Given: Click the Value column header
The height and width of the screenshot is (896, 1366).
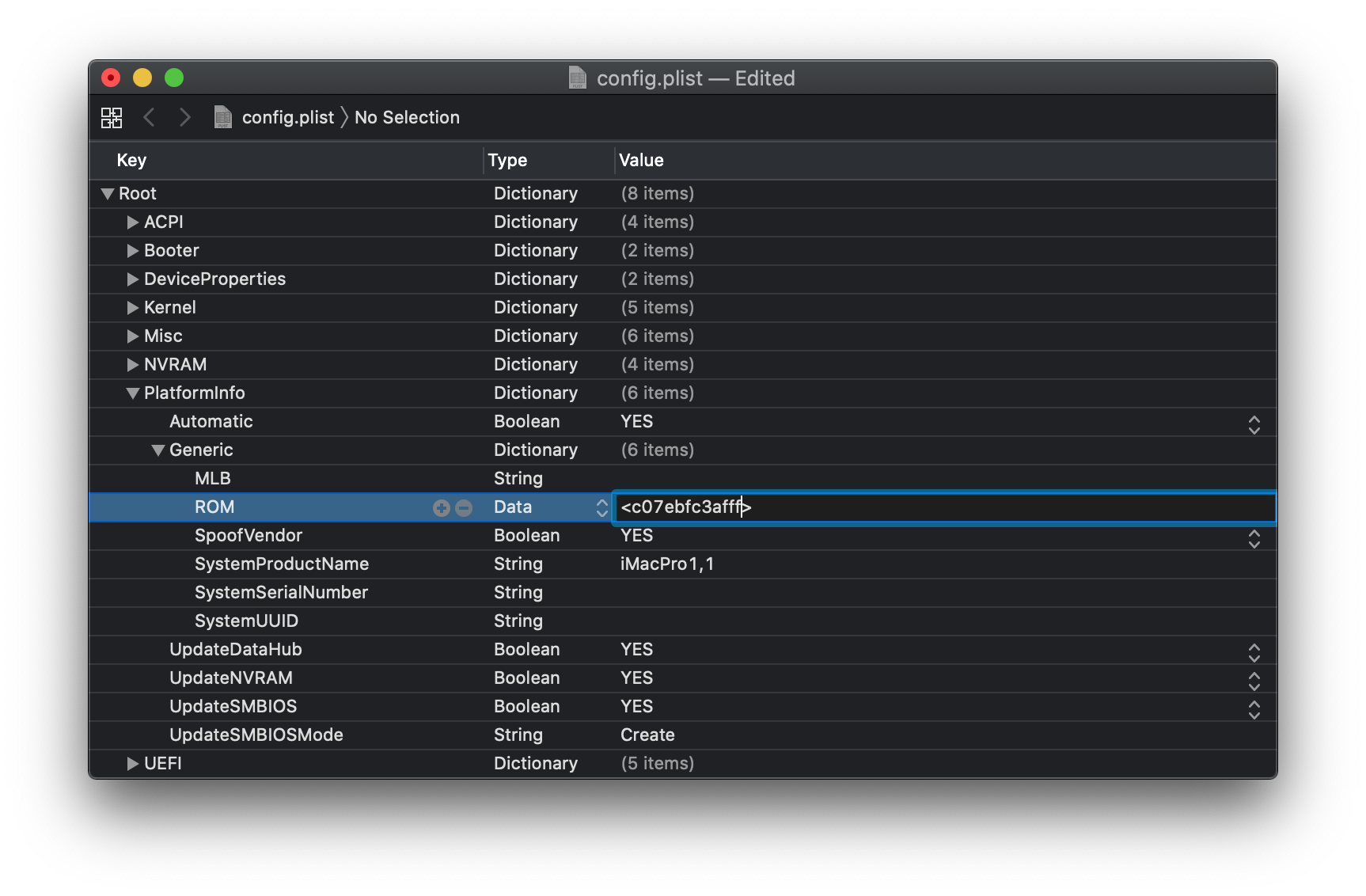Looking at the screenshot, I should click(641, 160).
